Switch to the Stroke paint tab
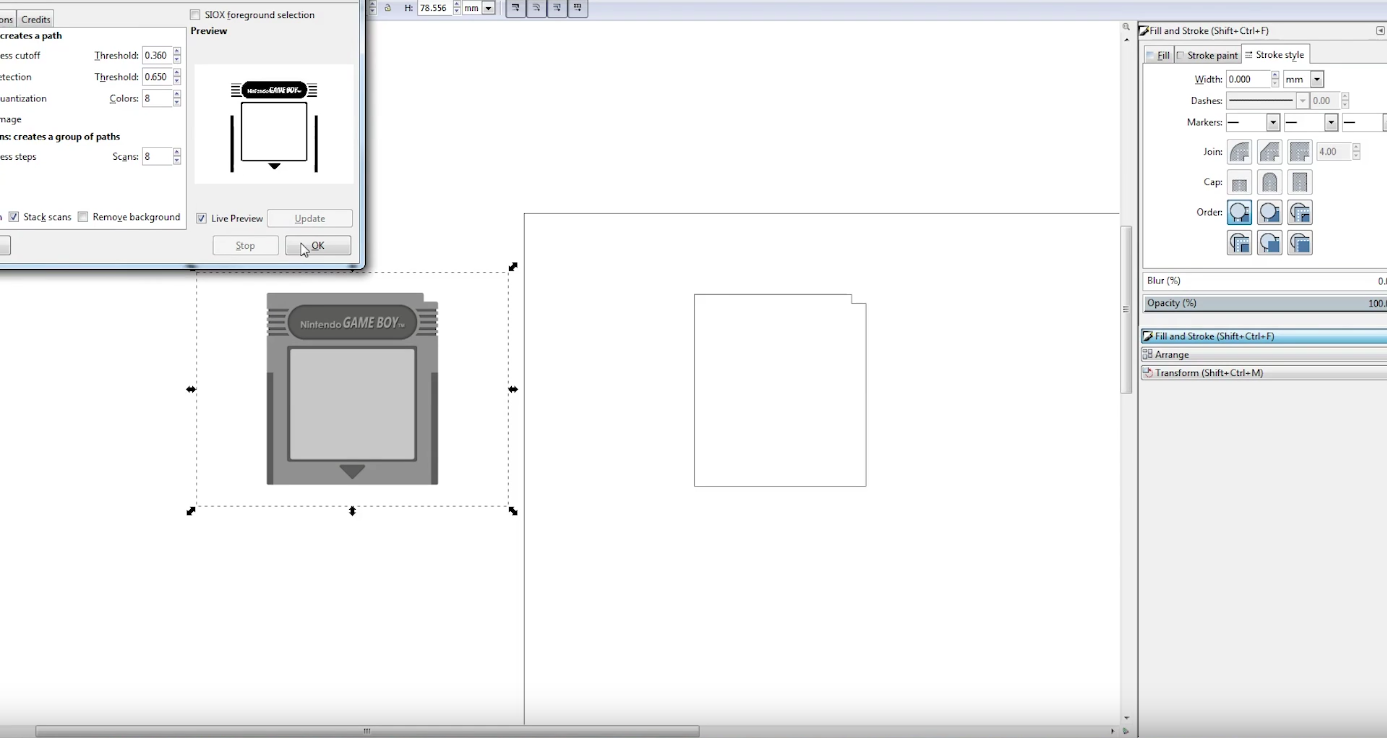Image resolution: width=1387 pixels, height=738 pixels. tap(1206, 55)
